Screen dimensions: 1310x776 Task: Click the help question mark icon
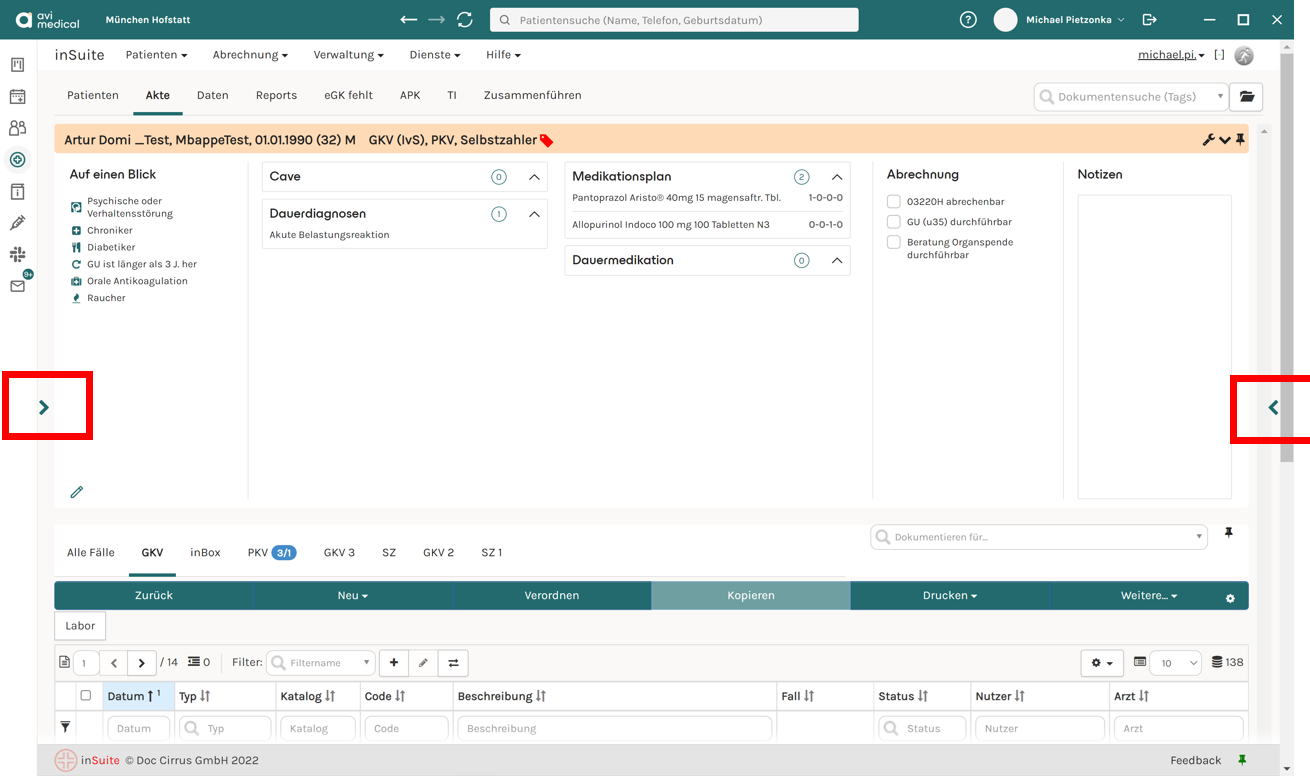pos(968,20)
